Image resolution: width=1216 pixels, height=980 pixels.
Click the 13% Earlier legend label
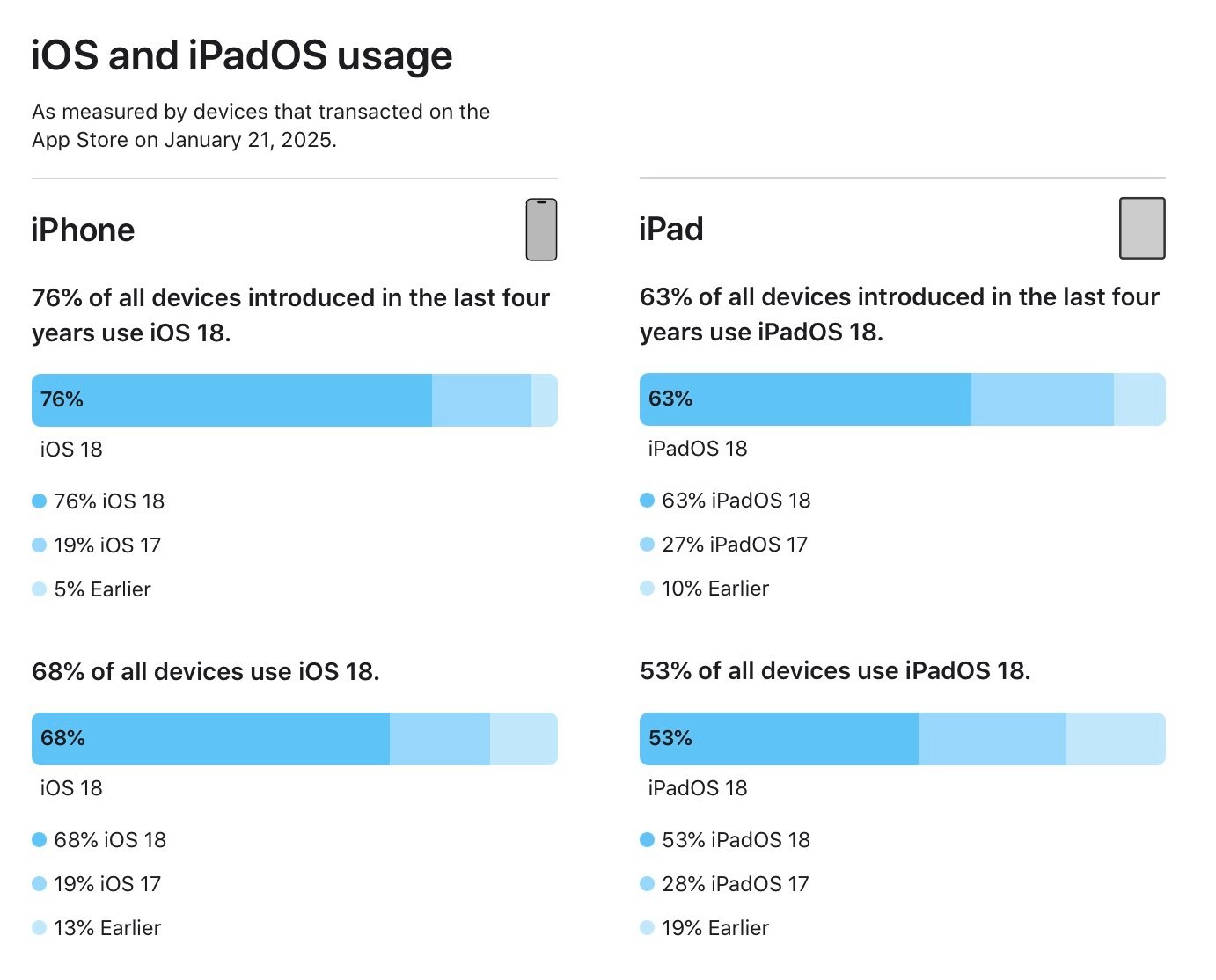[x=107, y=928]
